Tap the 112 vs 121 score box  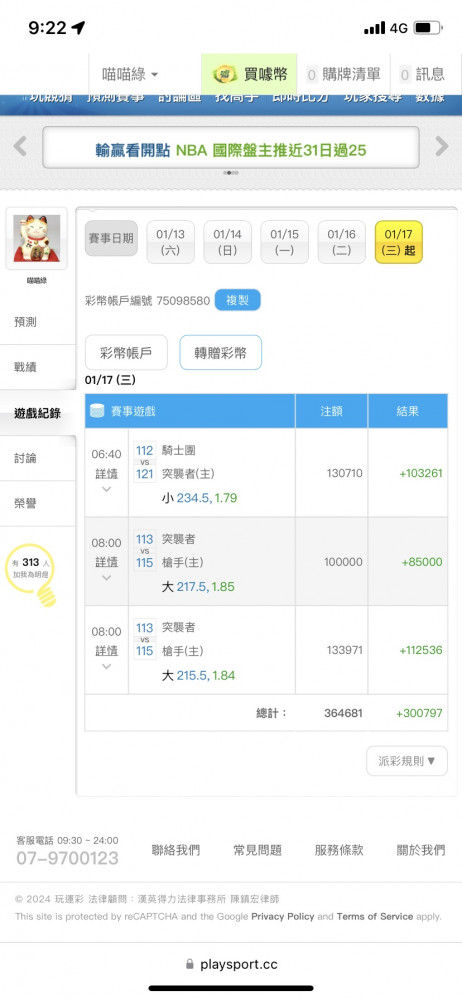(x=145, y=462)
